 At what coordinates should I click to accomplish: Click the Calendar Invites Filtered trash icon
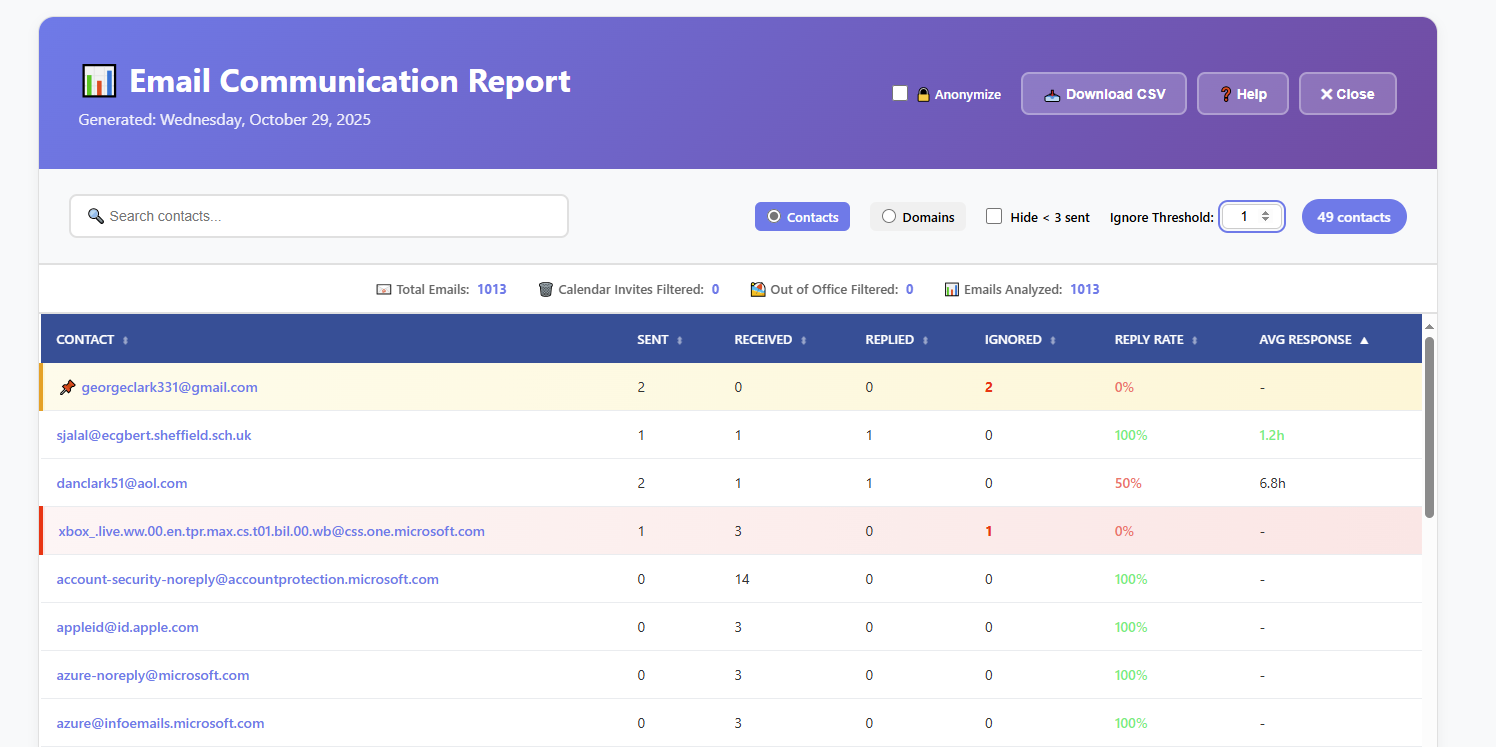(x=545, y=289)
